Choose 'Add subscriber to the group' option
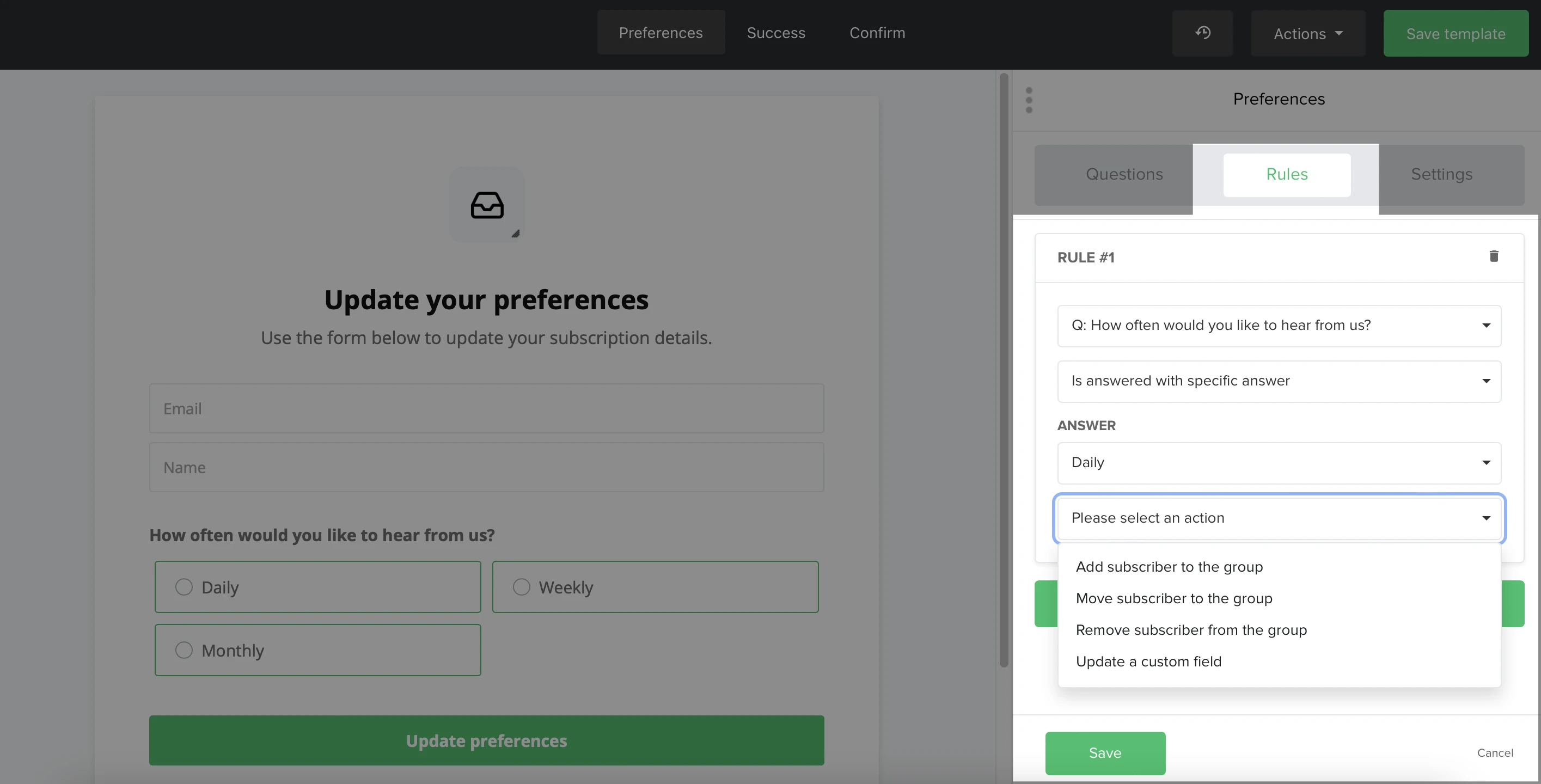 click(x=1169, y=566)
